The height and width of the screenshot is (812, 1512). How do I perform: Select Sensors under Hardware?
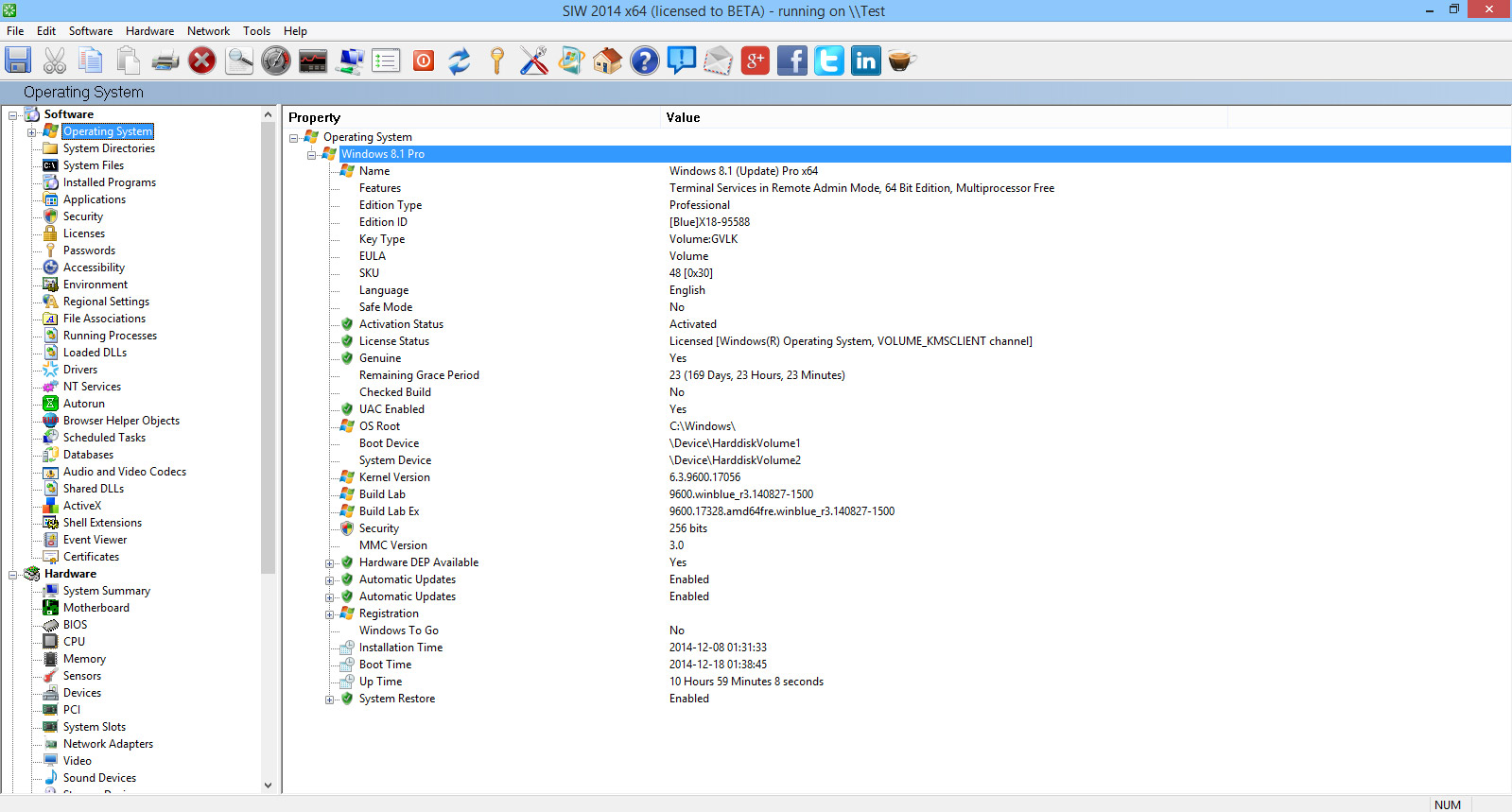[x=82, y=676]
